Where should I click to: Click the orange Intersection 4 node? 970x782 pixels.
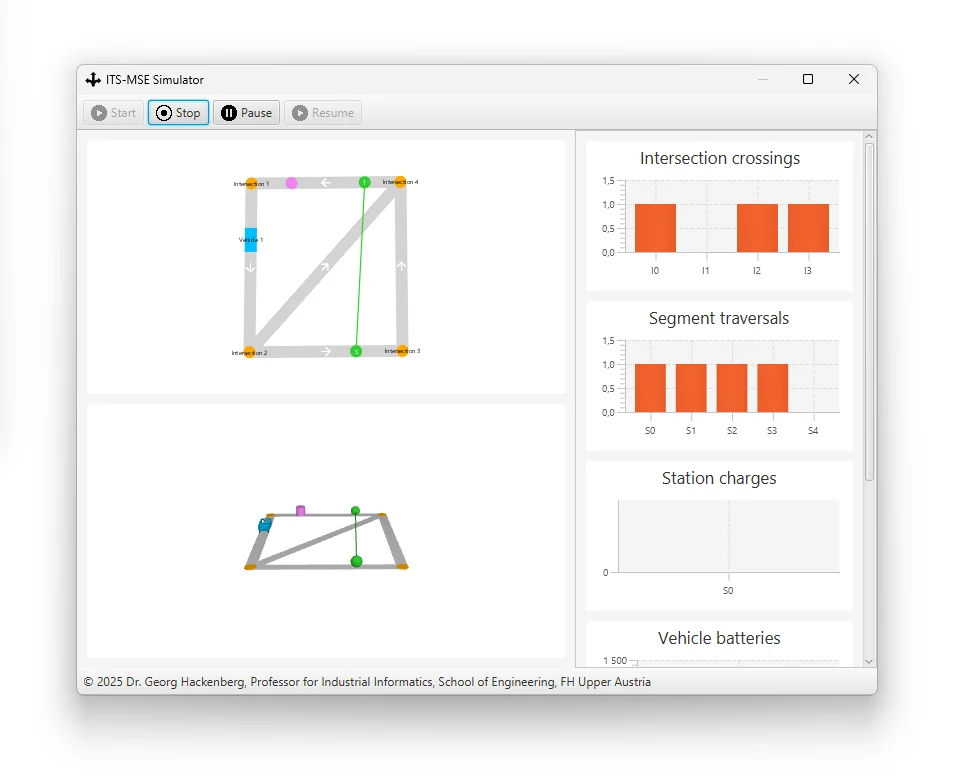pyautogui.click(x=400, y=181)
